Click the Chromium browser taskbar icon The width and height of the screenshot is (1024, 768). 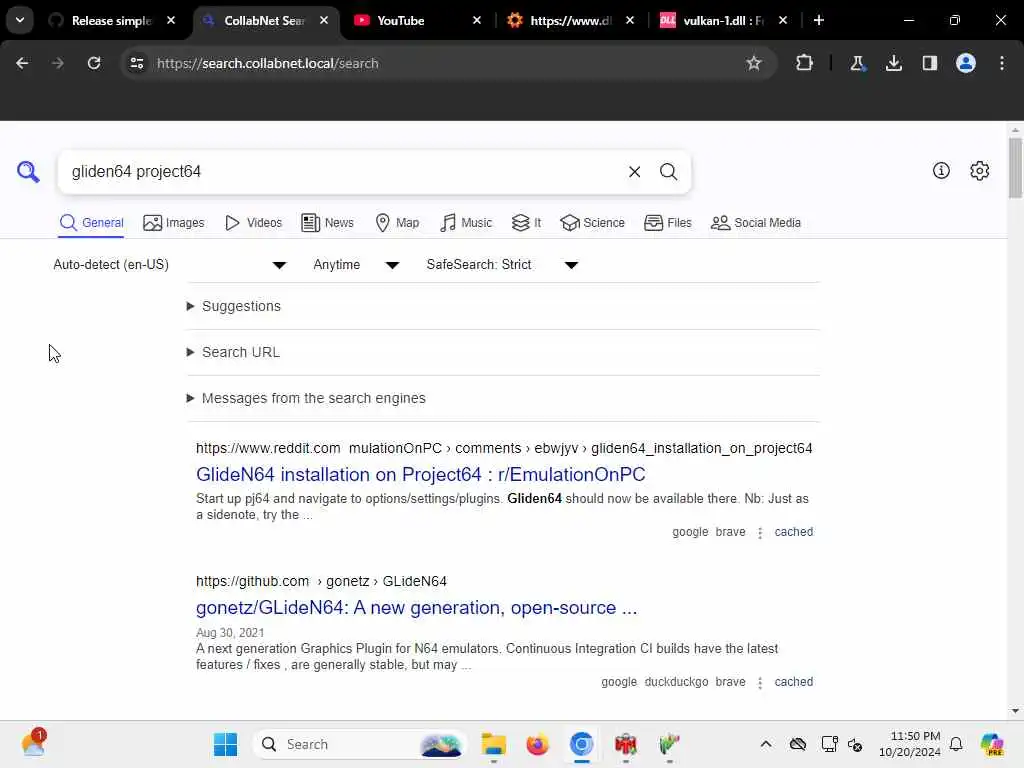coord(581,744)
